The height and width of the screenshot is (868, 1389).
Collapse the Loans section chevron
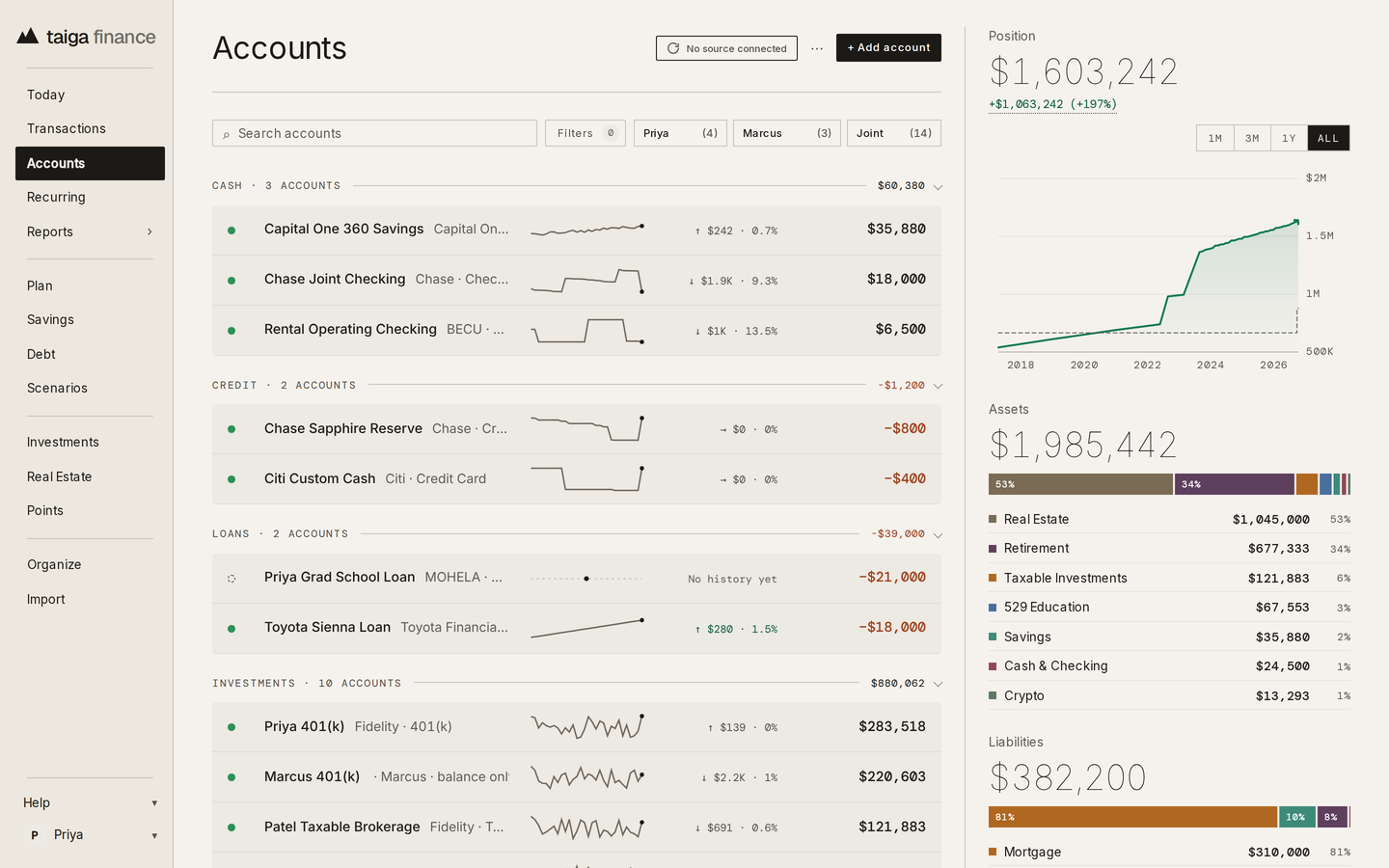(938, 535)
